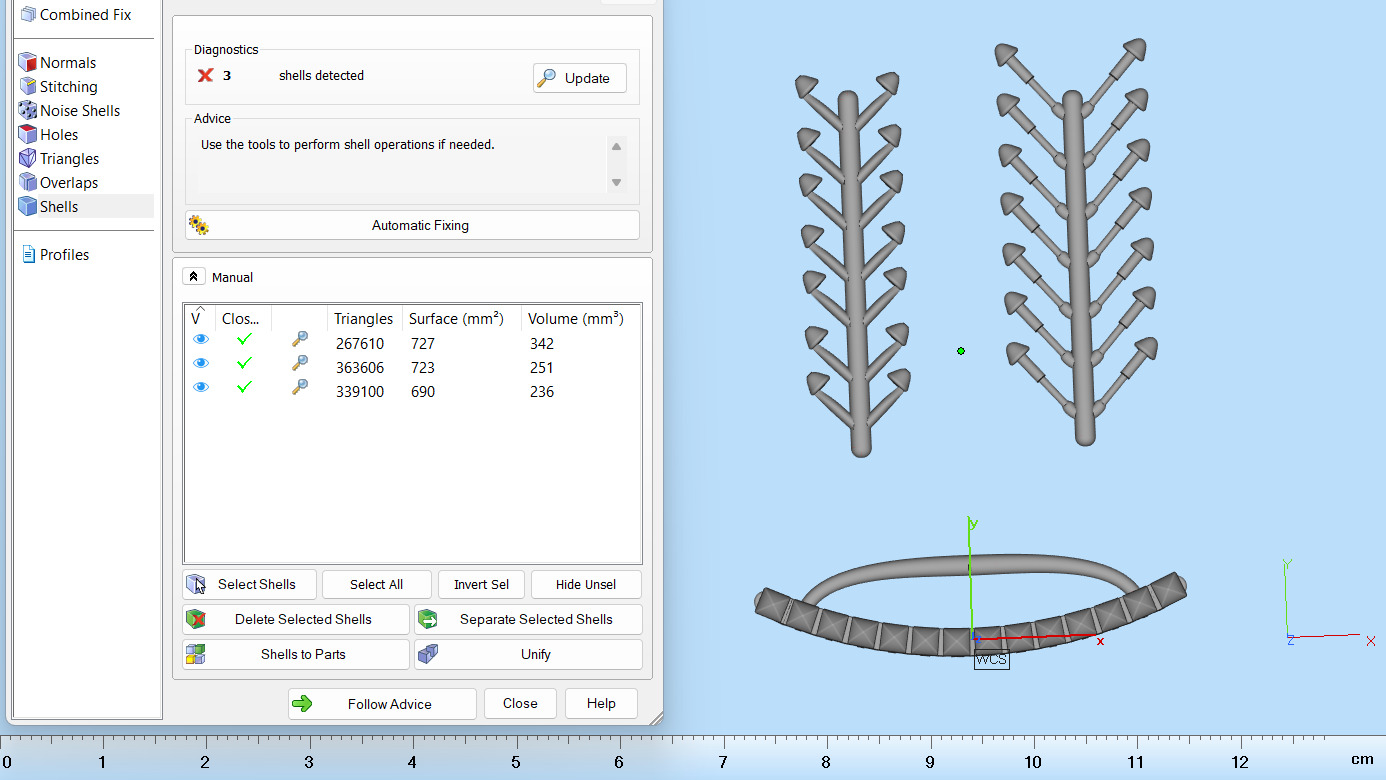The height and width of the screenshot is (780, 1386).
Task: Click the Select All button
Action: click(x=377, y=585)
